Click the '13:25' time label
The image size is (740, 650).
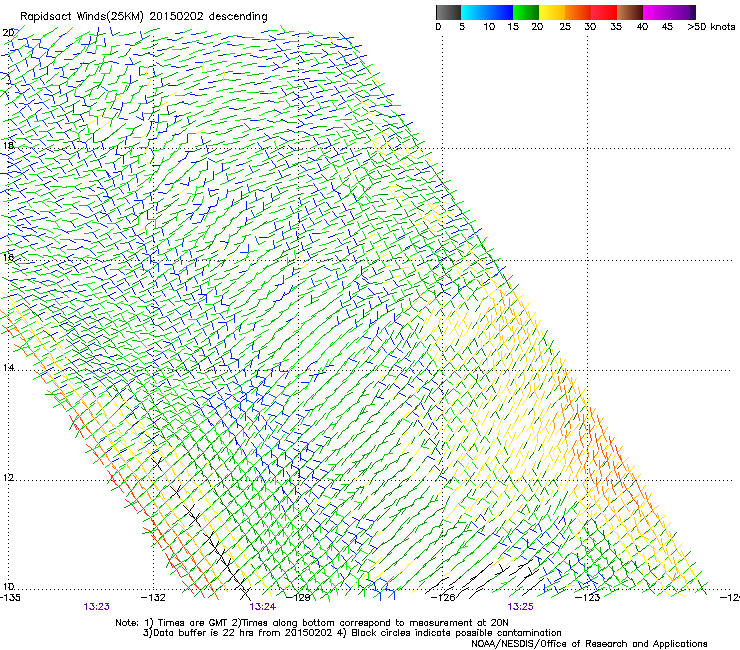point(520,607)
